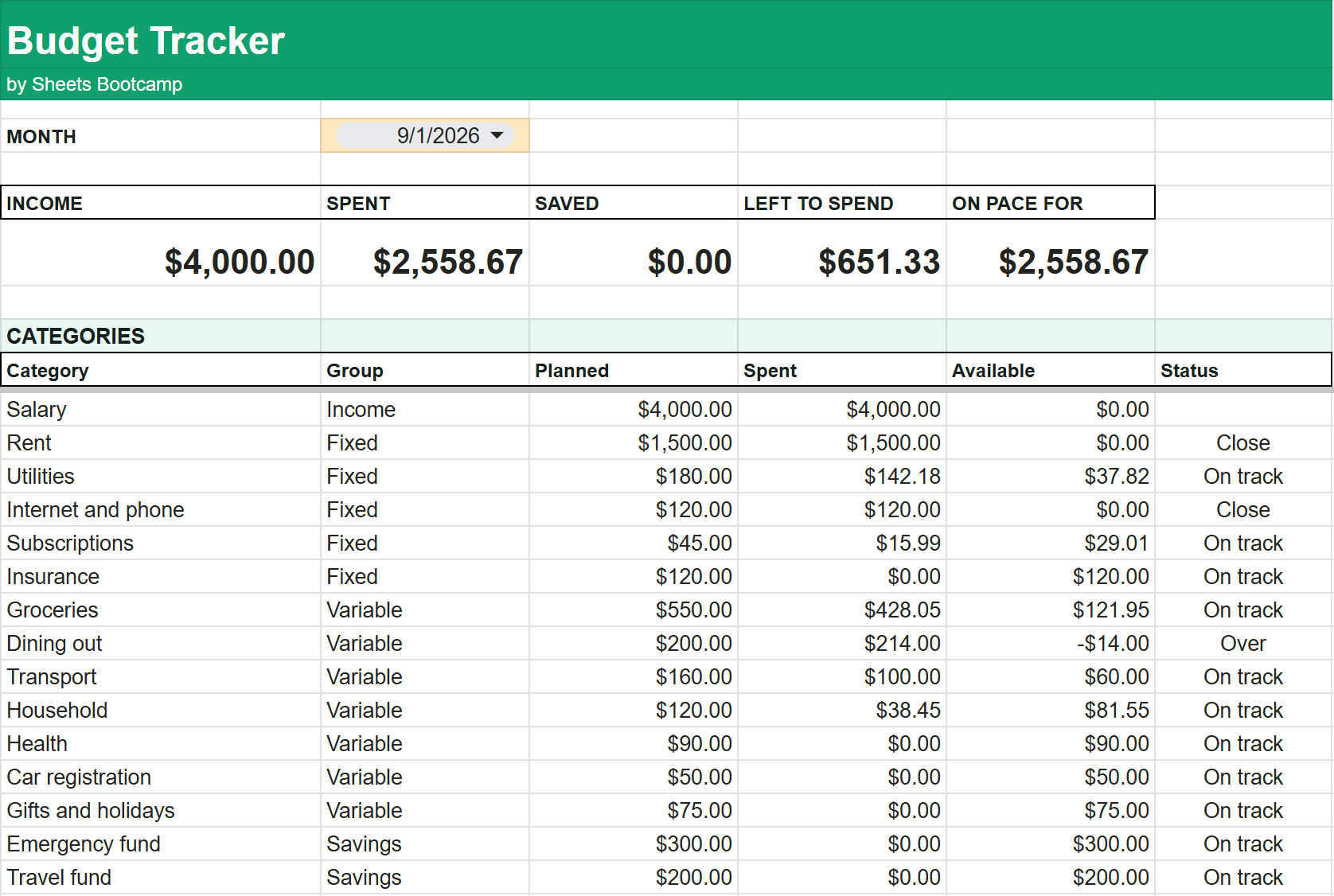Select the Rent category cell
This screenshot has width=1334, height=896.
point(161,442)
